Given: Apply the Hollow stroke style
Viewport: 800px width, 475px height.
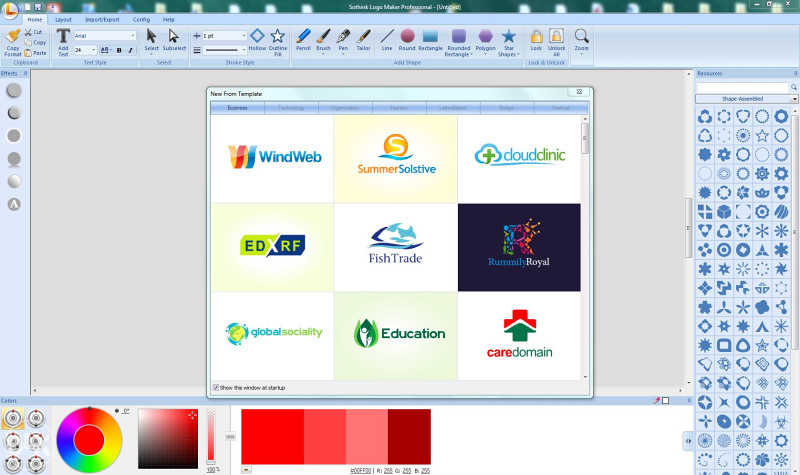Looking at the screenshot, I should [x=257, y=40].
